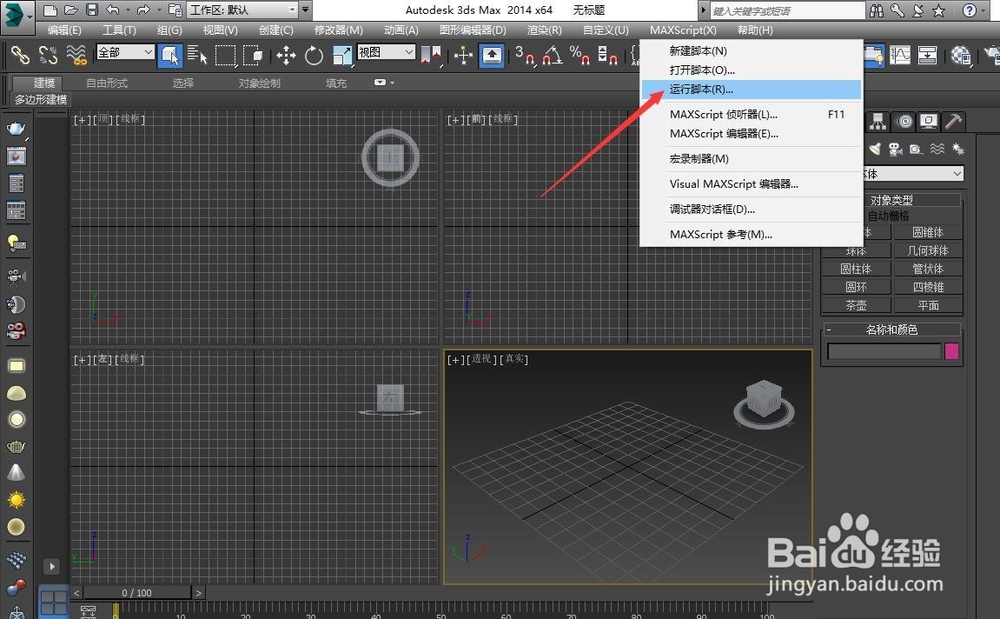The height and width of the screenshot is (619, 1000).
Task: Toggle Keyboard Shortcut Override
Action: click(492, 55)
